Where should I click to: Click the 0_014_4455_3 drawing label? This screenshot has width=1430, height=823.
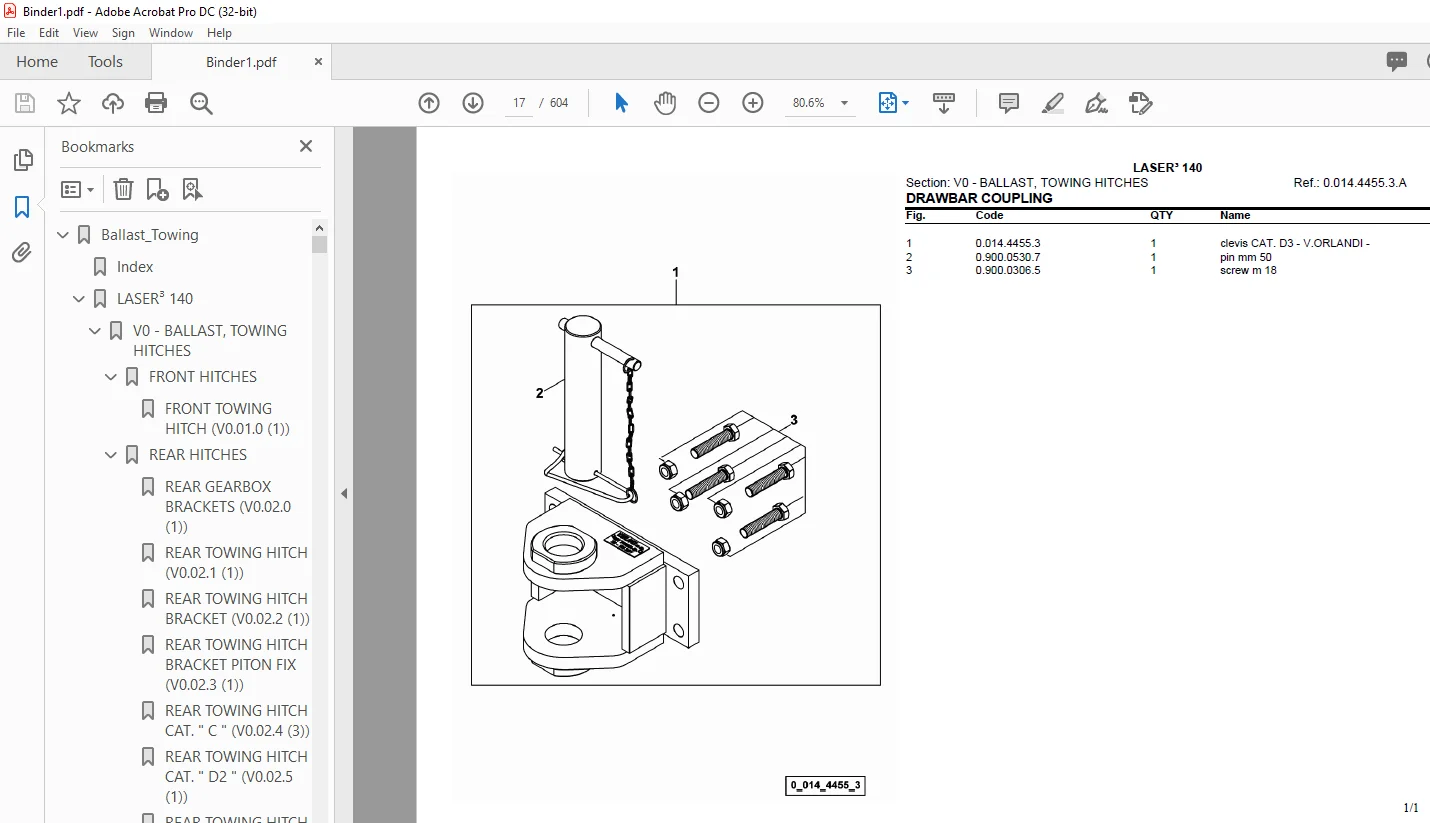click(825, 786)
